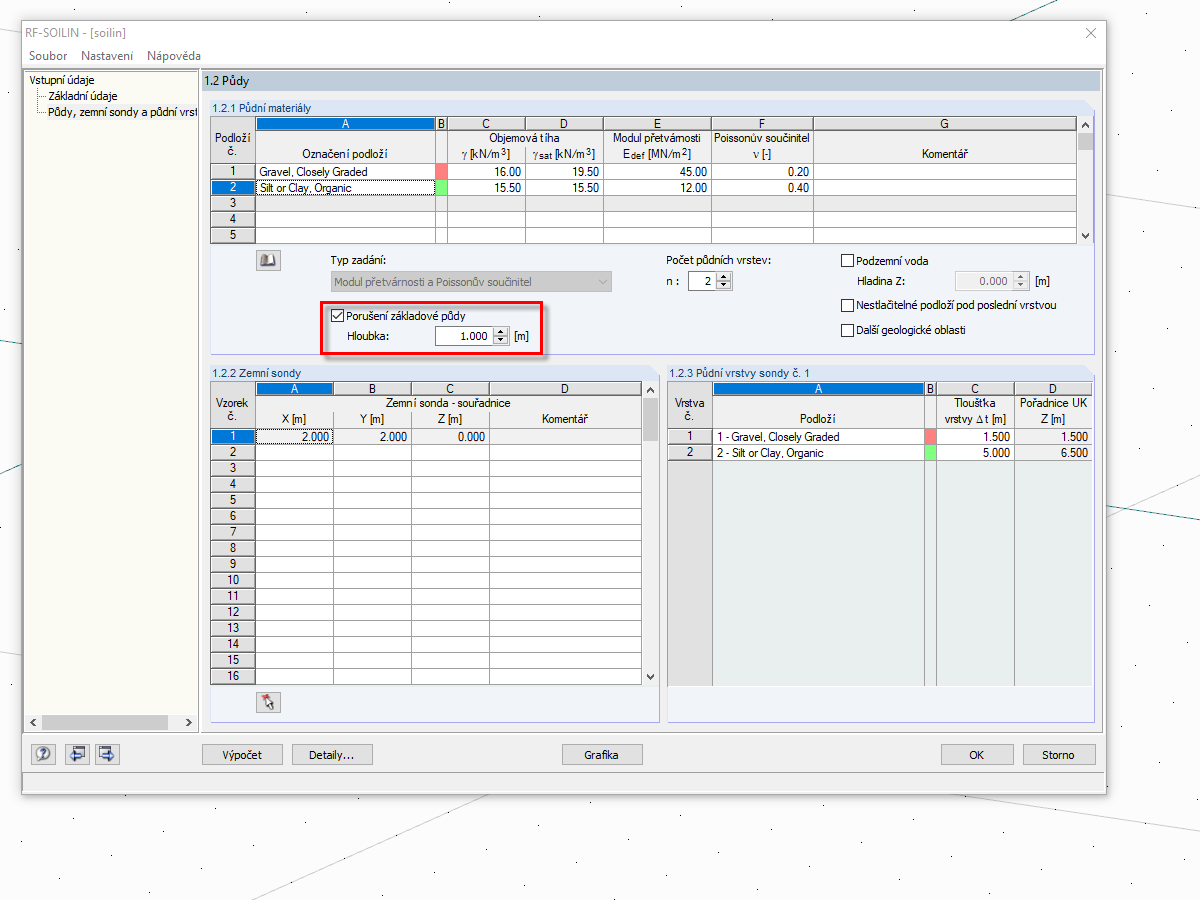
Task: Click the 16.00 unit weight cell
Action: coord(486,172)
